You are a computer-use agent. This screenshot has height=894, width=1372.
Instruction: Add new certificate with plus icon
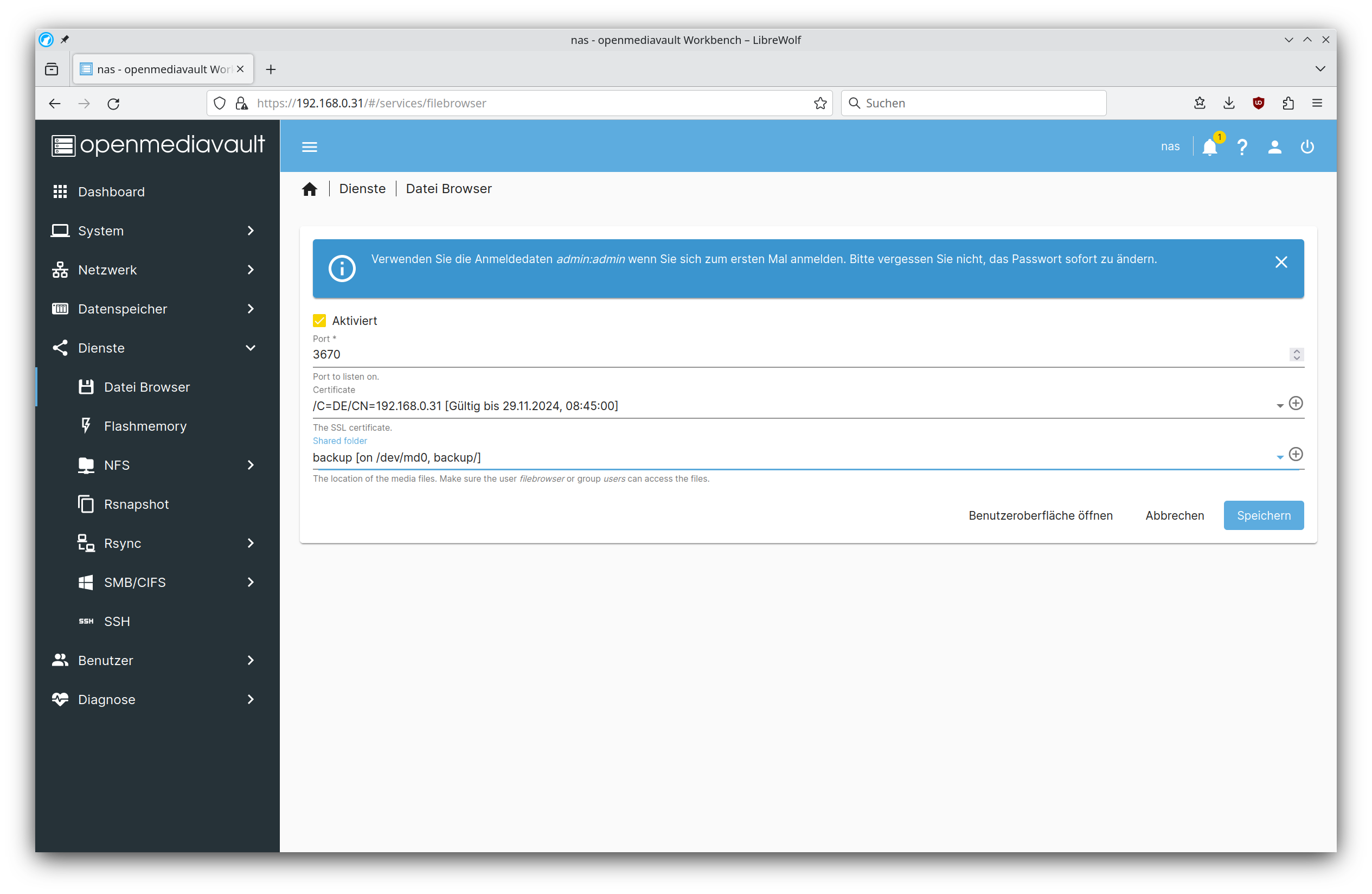1296,403
